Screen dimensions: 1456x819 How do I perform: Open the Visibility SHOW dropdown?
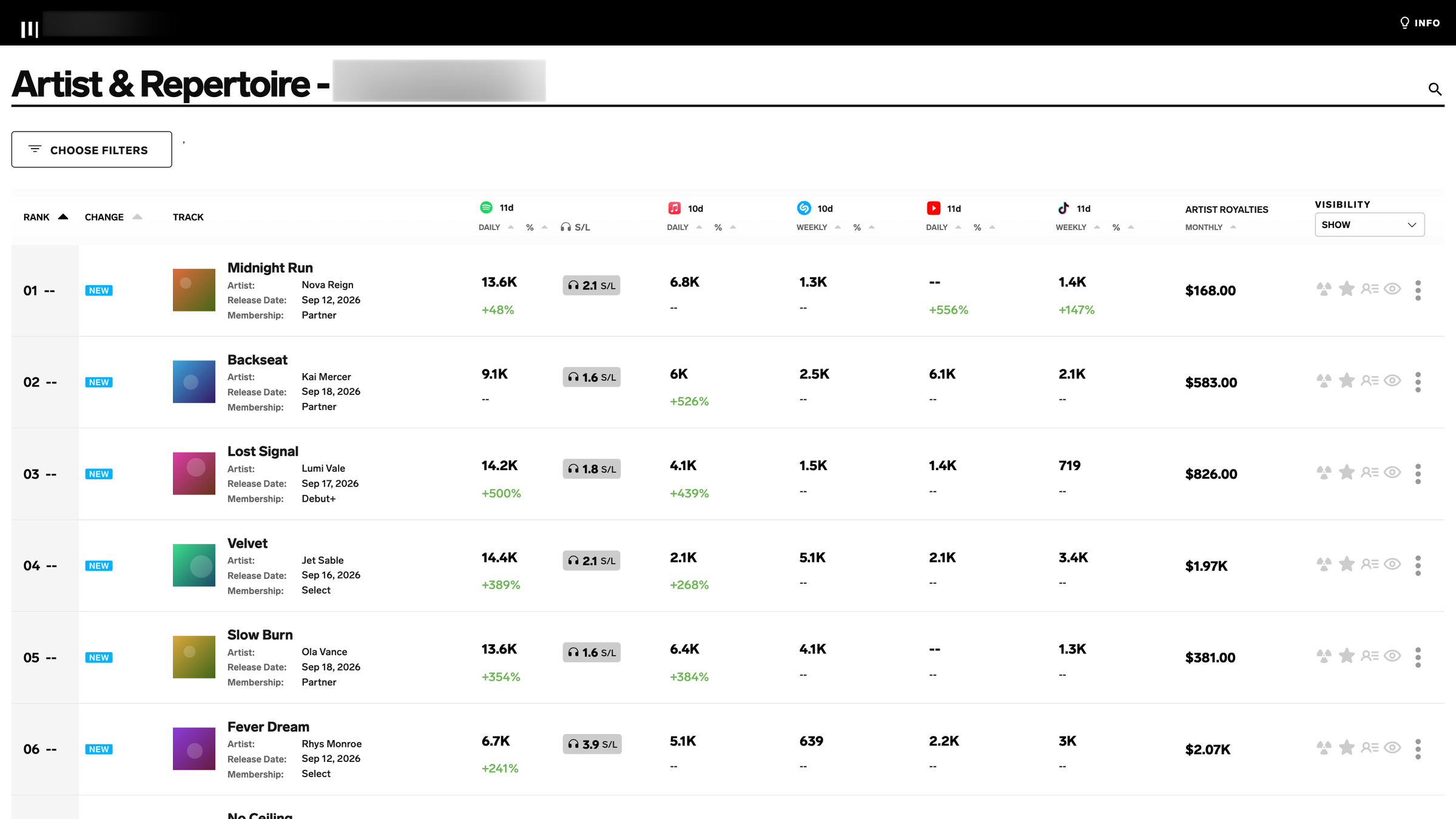coord(1369,224)
